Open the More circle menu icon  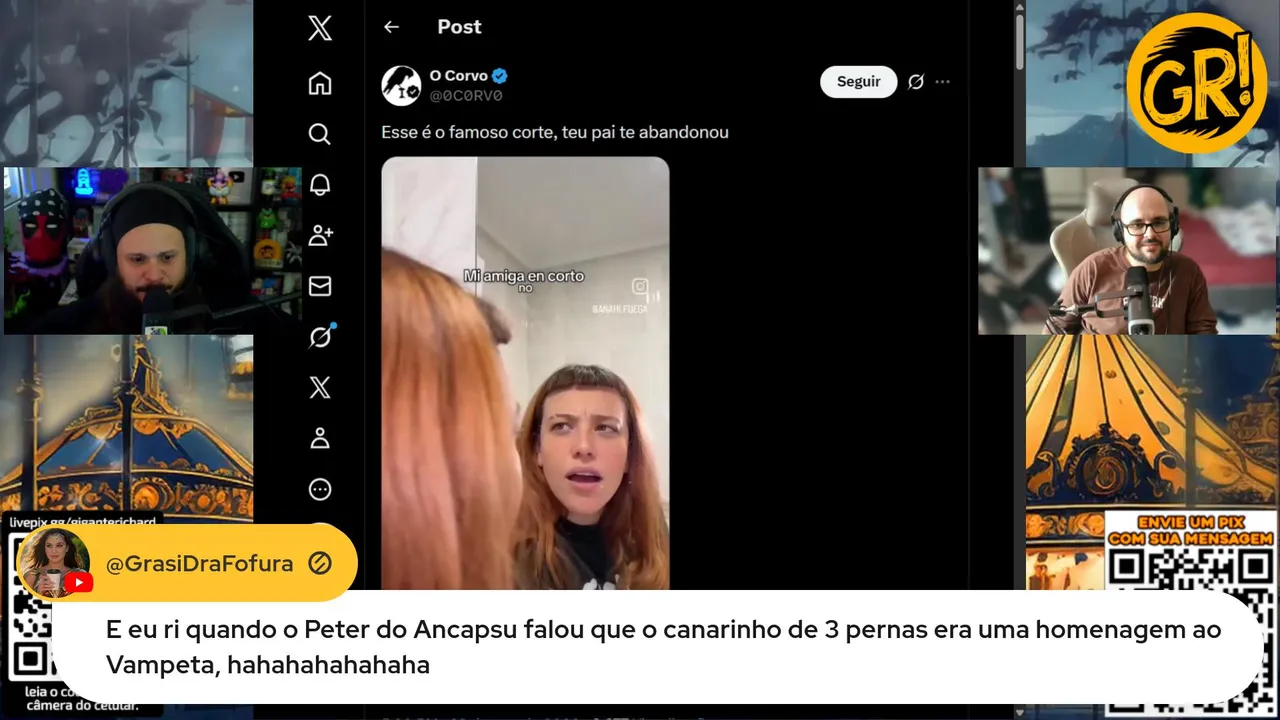(x=320, y=489)
